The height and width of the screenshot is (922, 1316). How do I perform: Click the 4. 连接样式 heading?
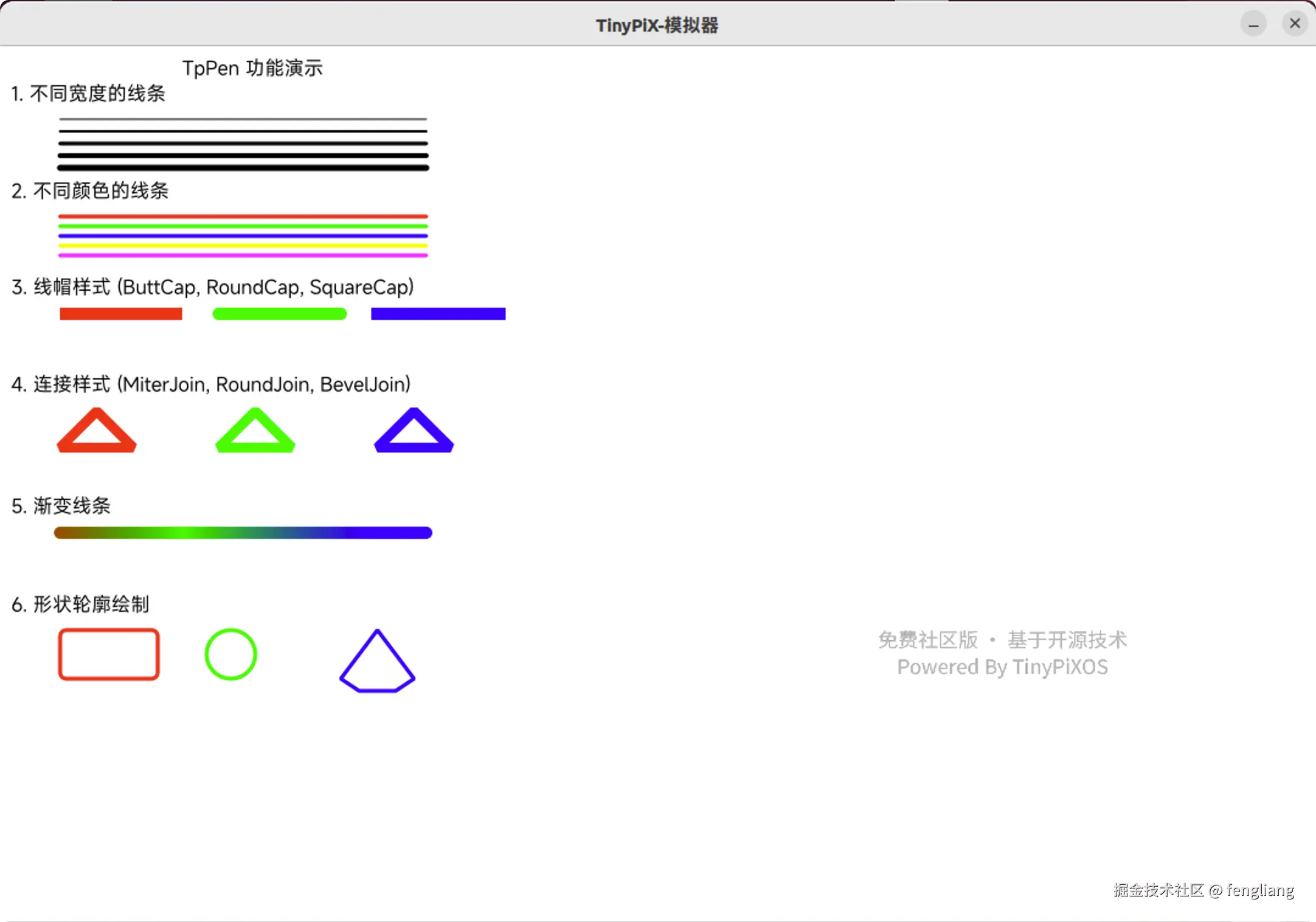[x=210, y=384]
